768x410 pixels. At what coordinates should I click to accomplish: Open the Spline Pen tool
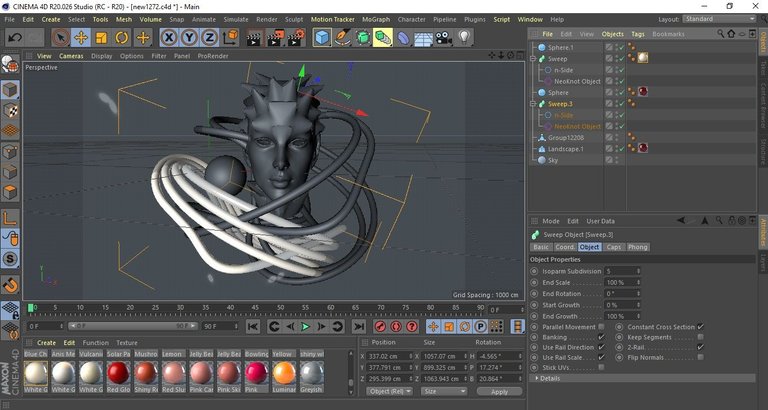pyautogui.click(x=342, y=38)
